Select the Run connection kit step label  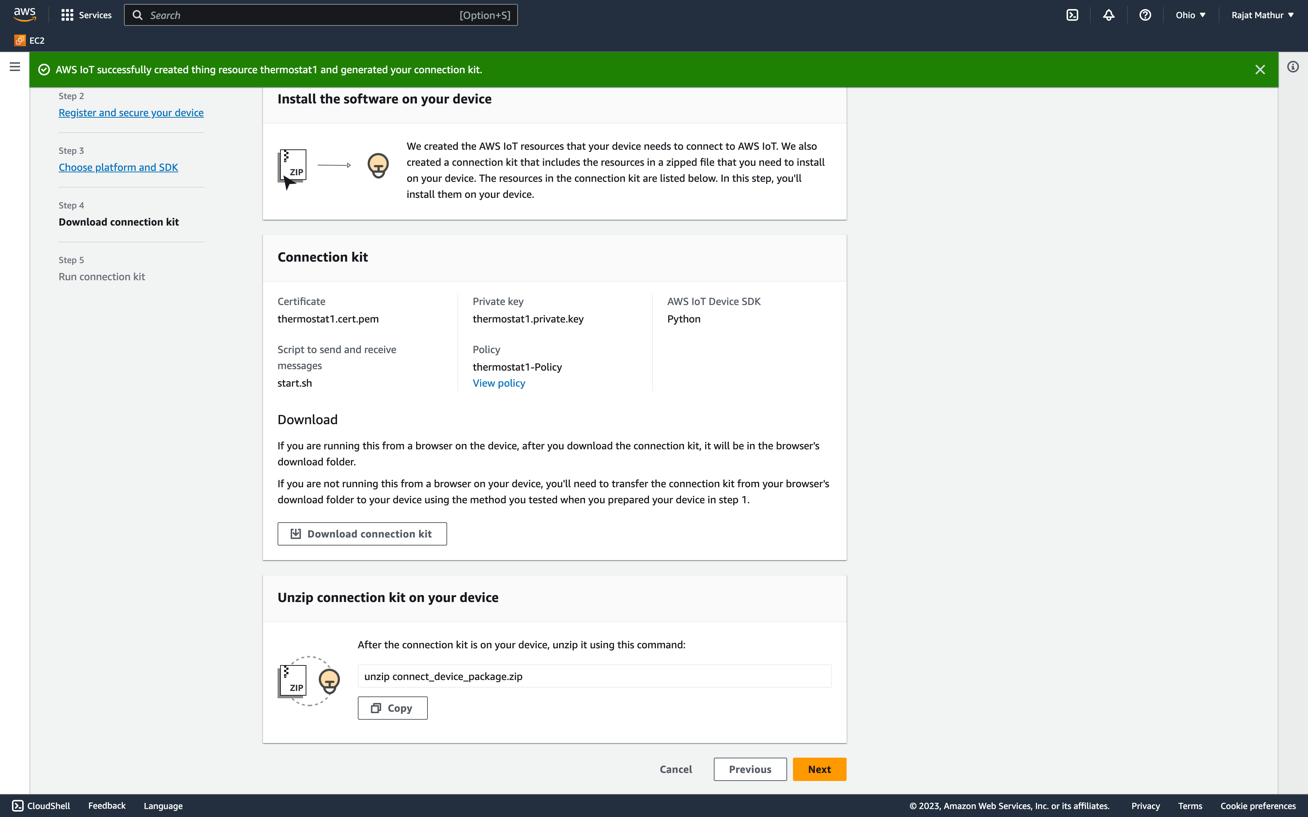(102, 277)
